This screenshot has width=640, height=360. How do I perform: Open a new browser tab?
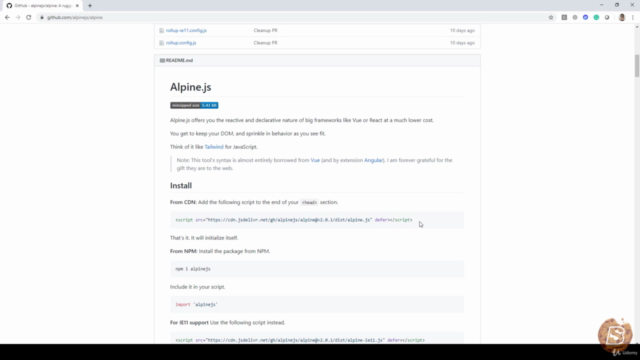[90, 6]
